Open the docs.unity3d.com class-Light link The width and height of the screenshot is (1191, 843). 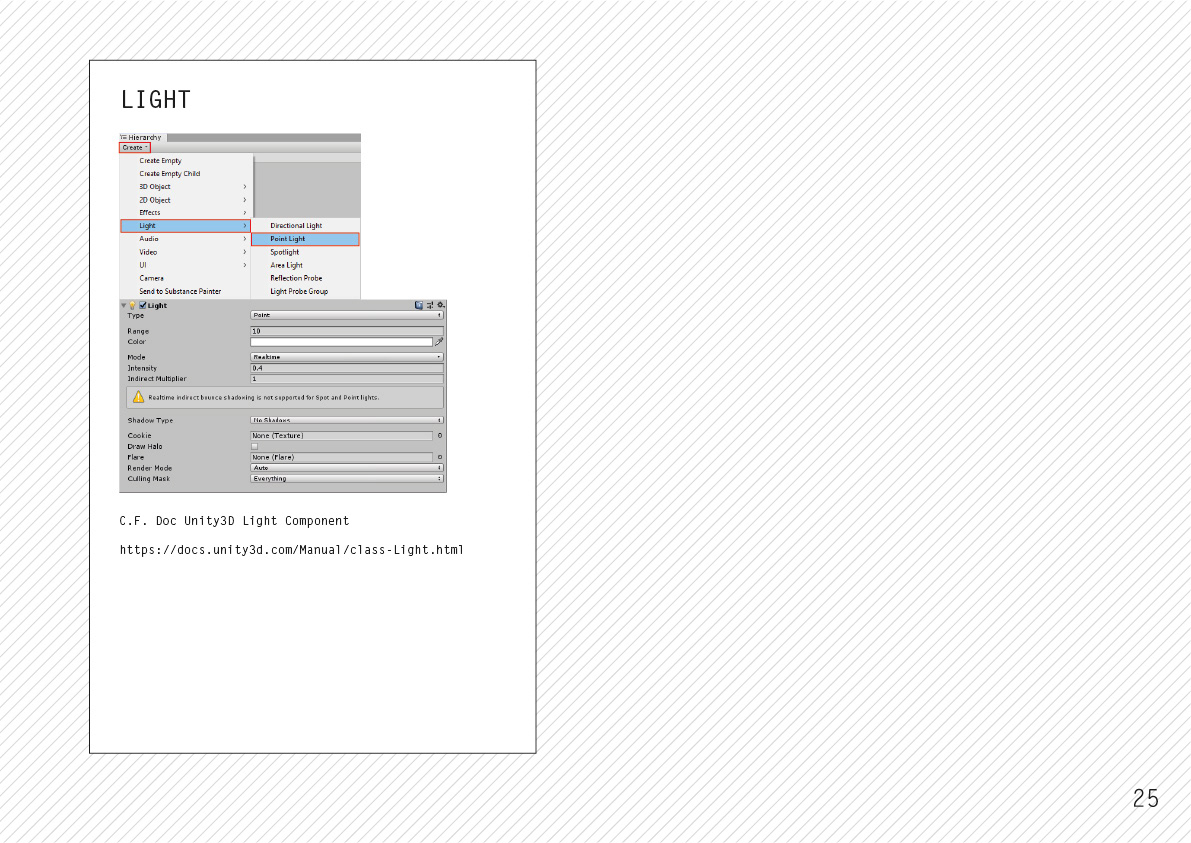coord(292,550)
